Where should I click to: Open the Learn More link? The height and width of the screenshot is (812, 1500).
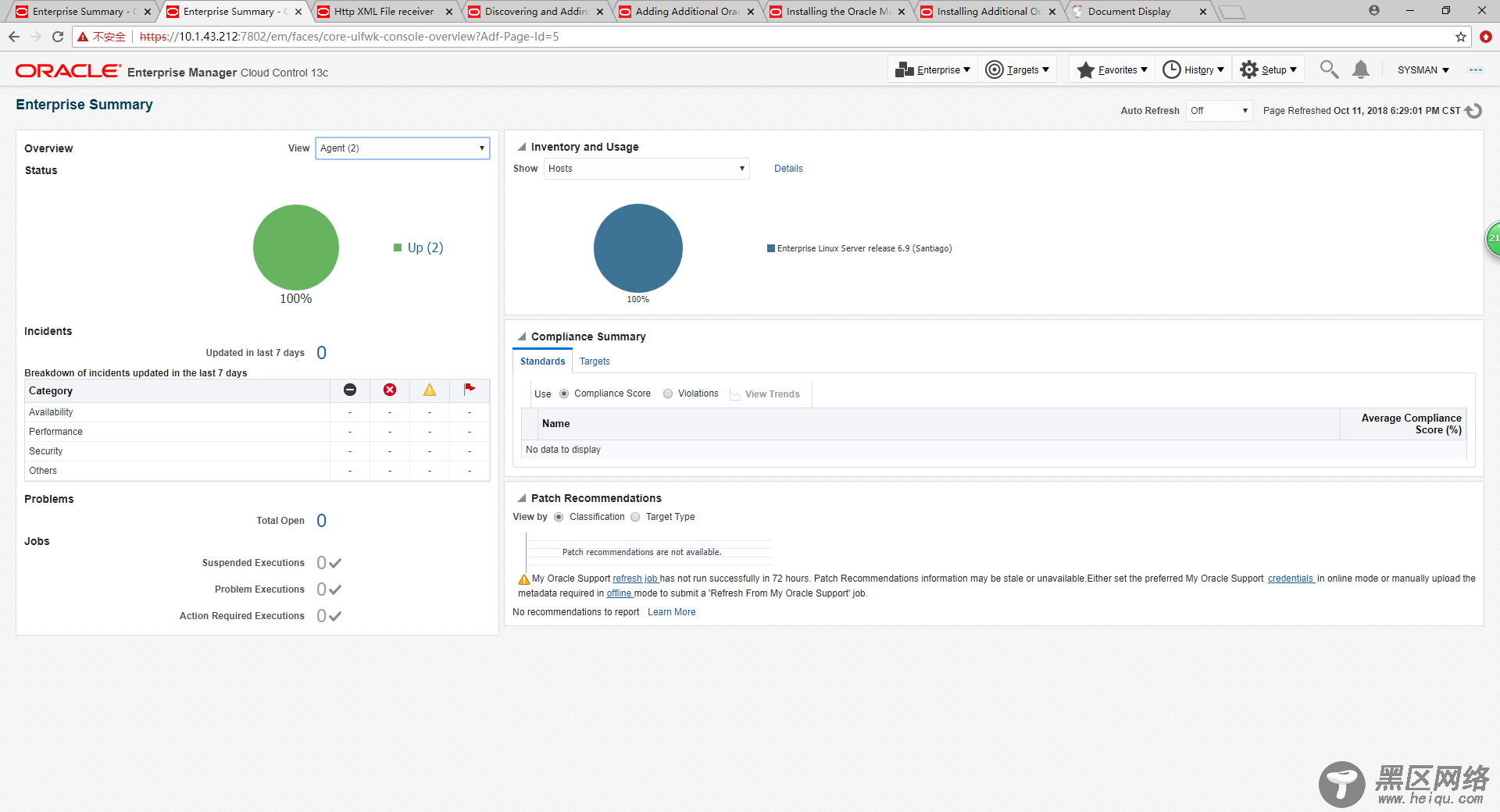pos(671,612)
